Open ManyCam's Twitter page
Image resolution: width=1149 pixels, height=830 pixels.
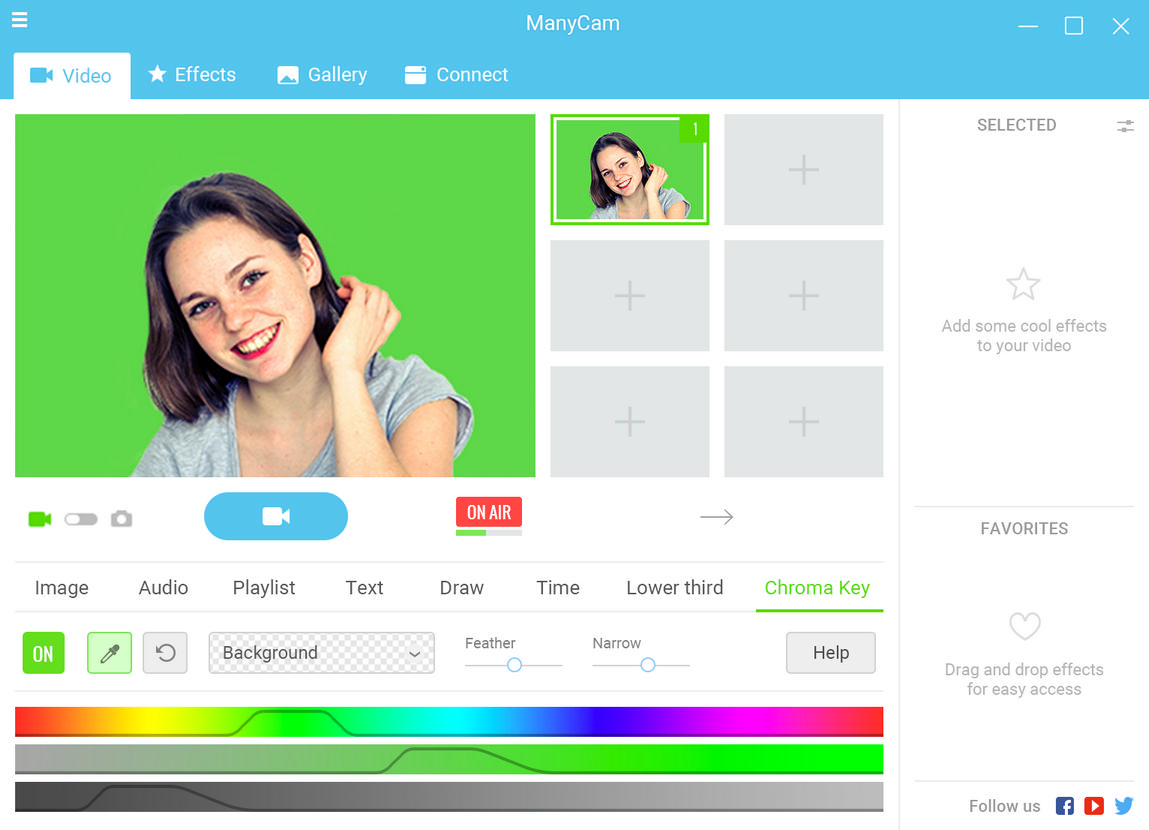[1124, 806]
